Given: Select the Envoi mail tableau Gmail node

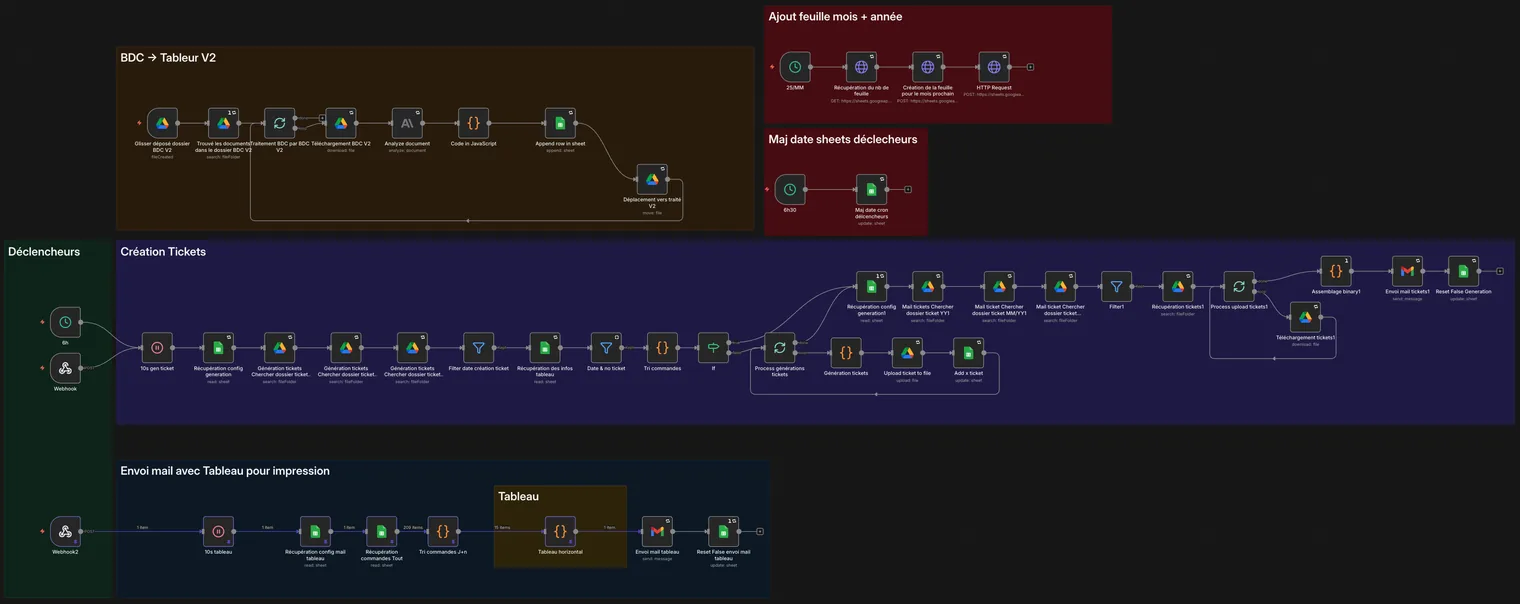Looking at the screenshot, I should [657, 531].
